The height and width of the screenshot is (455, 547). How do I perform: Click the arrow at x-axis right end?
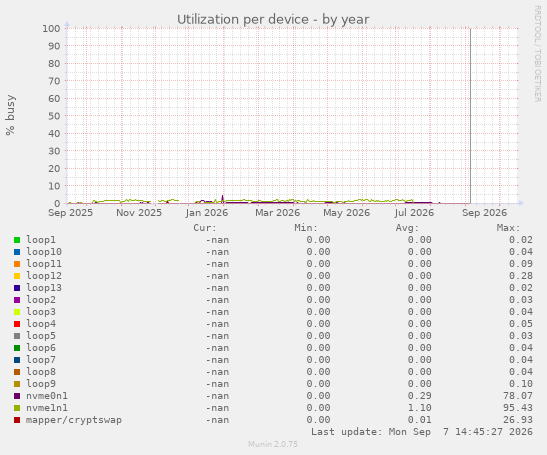click(x=521, y=203)
